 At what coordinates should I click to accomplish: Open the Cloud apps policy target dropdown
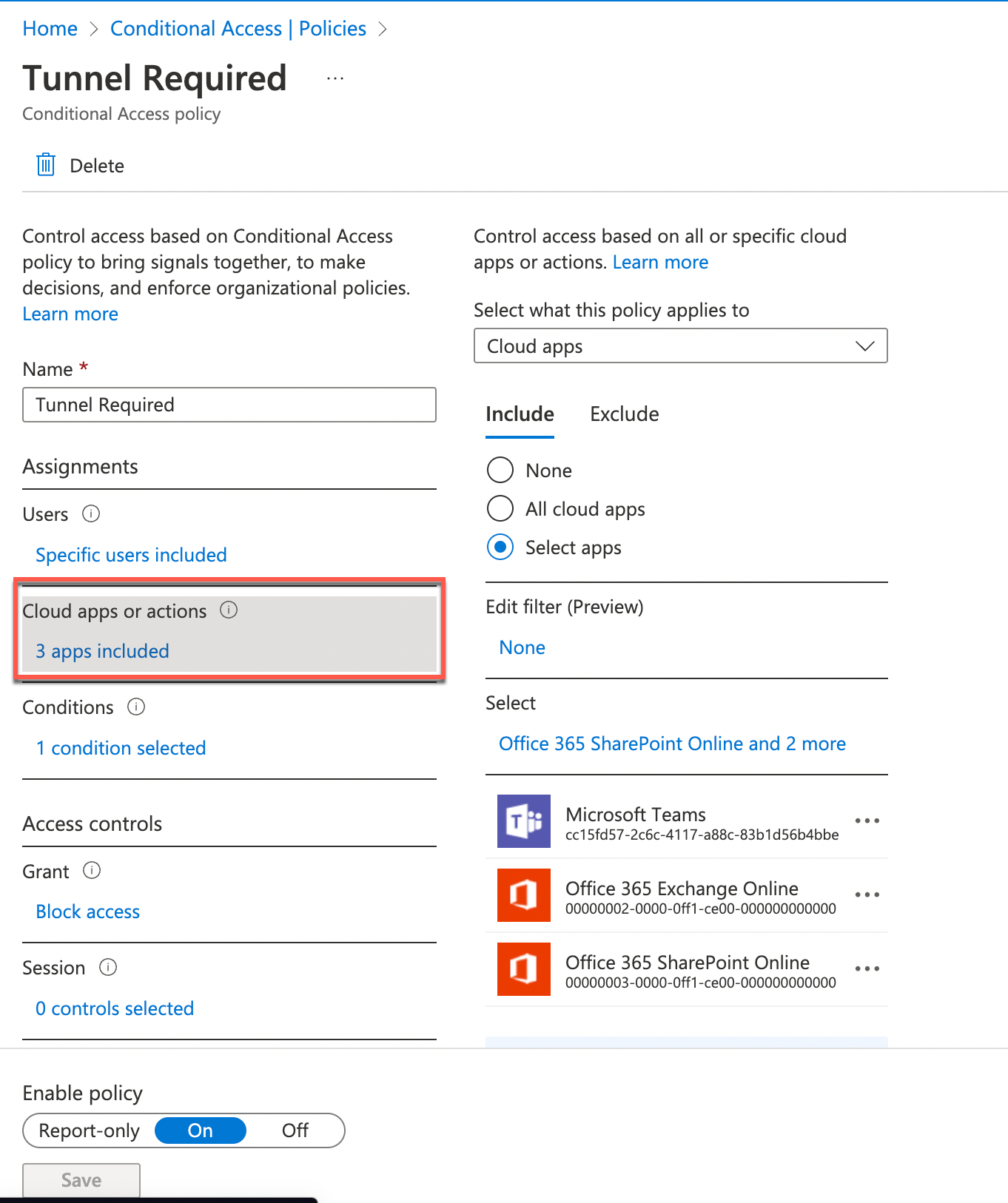tap(681, 346)
